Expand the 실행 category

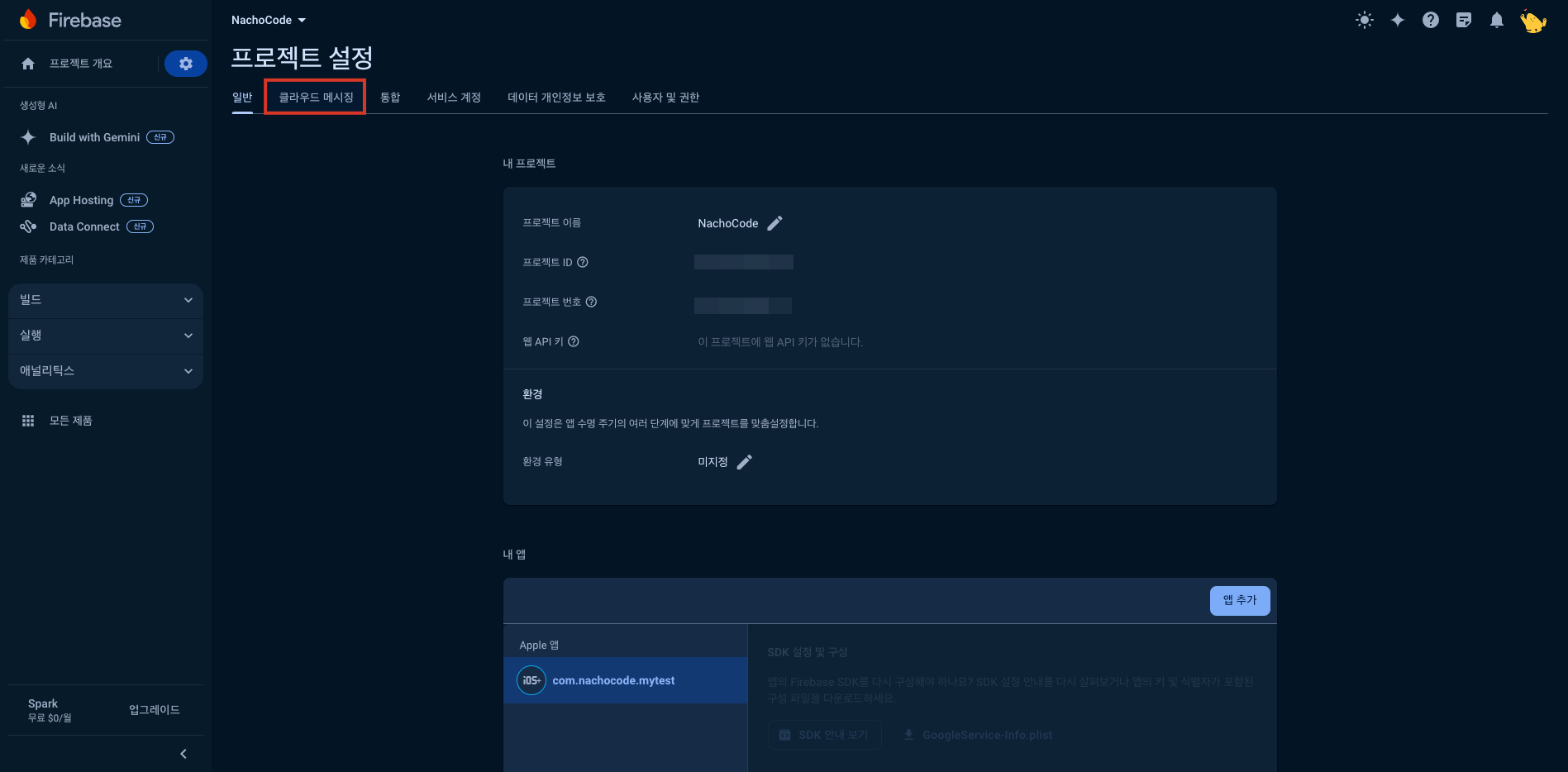(x=106, y=336)
